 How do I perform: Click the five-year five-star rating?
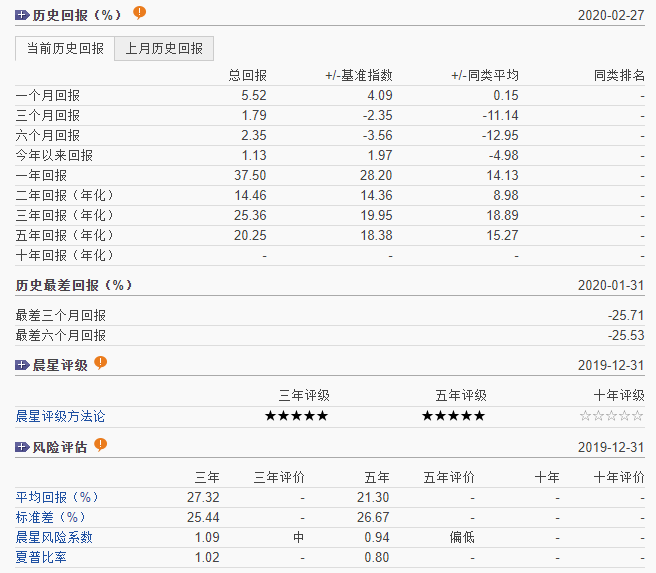[x=453, y=416]
